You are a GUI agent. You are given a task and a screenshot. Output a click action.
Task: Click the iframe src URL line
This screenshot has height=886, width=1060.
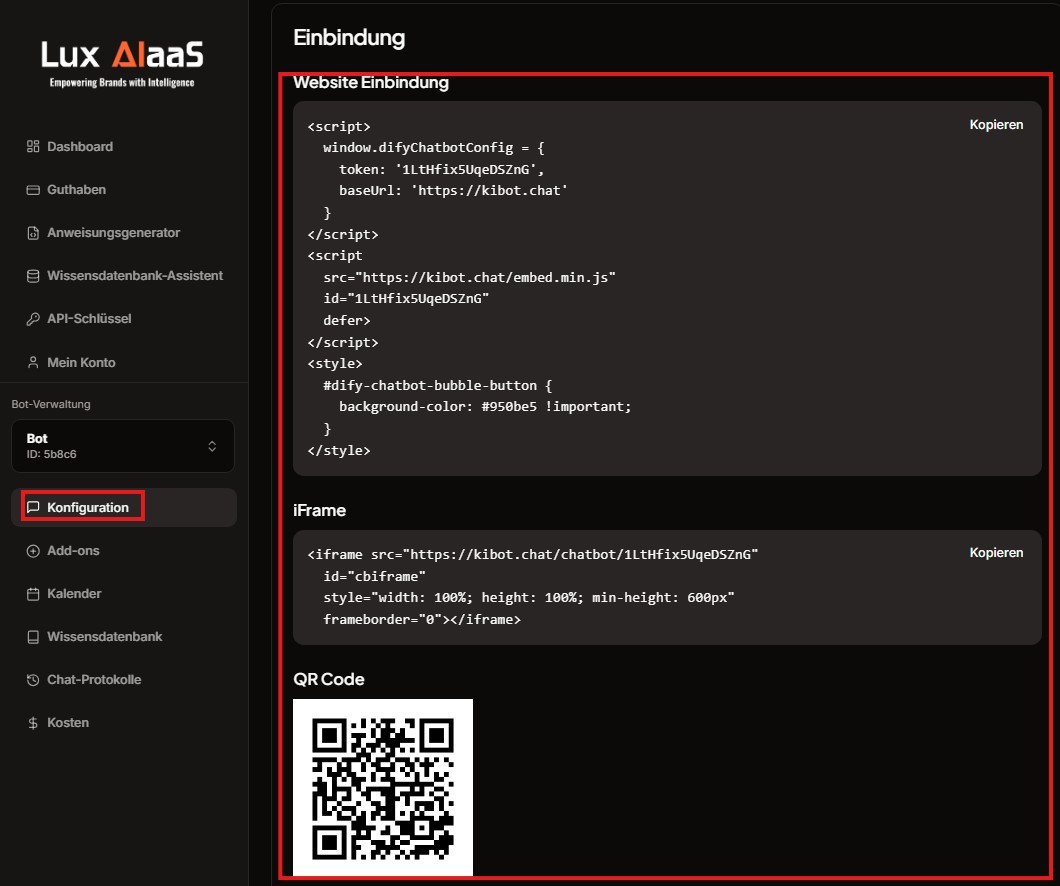pos(533,554)
